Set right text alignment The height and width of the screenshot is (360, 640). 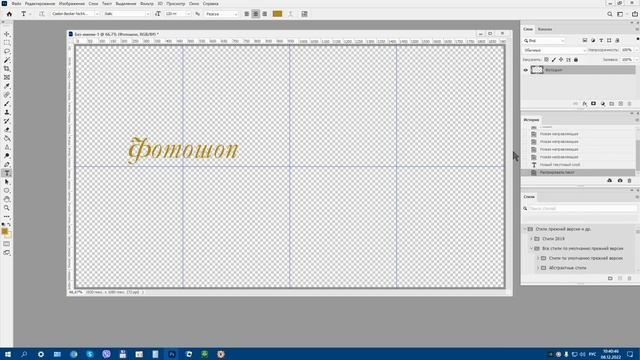[264, 14]
